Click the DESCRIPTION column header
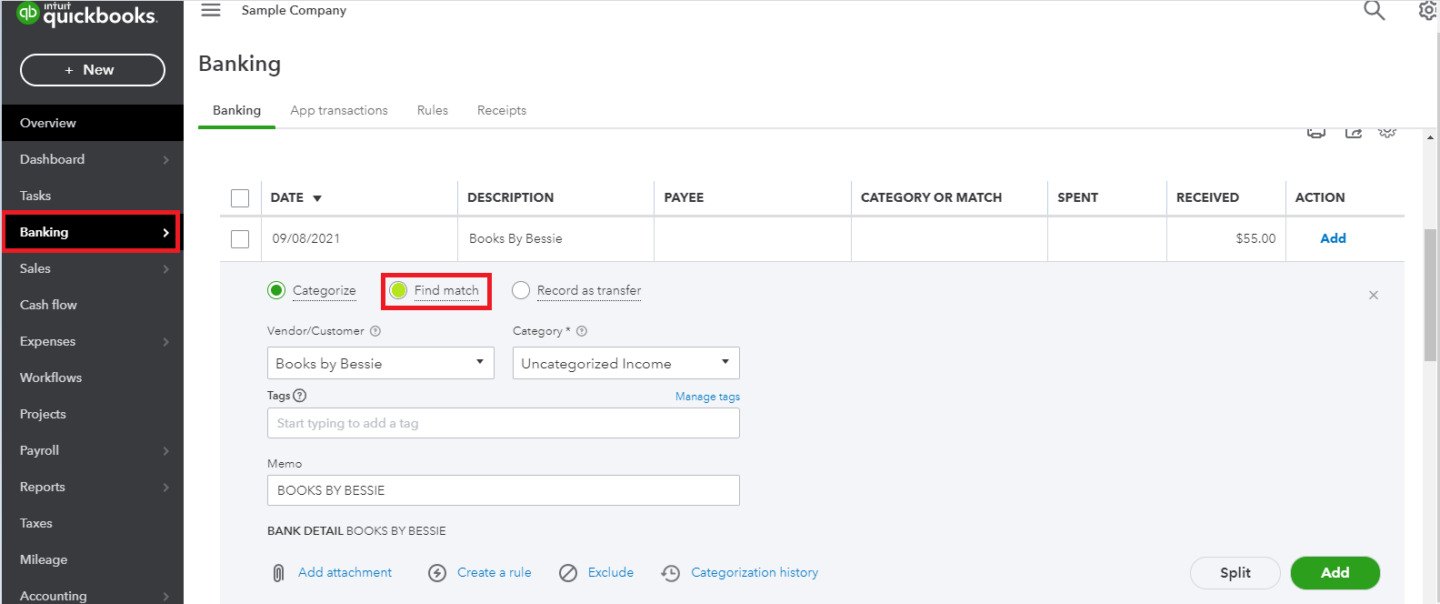The image size is (1440, 604). 510,198
